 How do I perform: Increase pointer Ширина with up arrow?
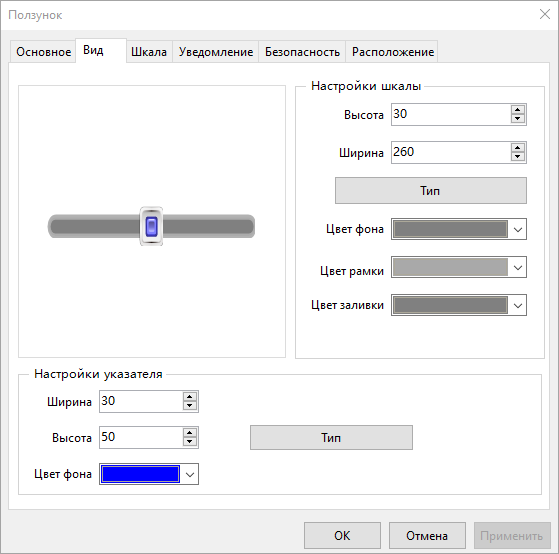tap(190, 397)
